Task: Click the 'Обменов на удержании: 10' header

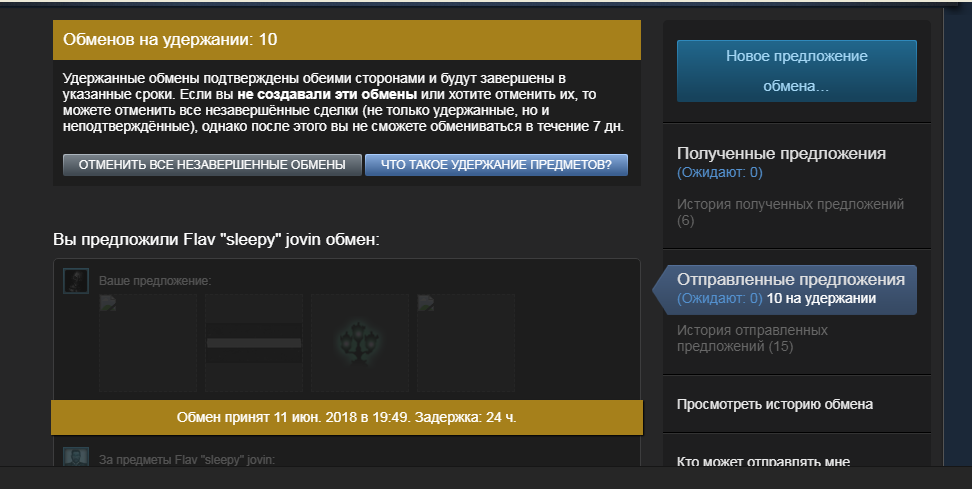Action: point(347,40)
